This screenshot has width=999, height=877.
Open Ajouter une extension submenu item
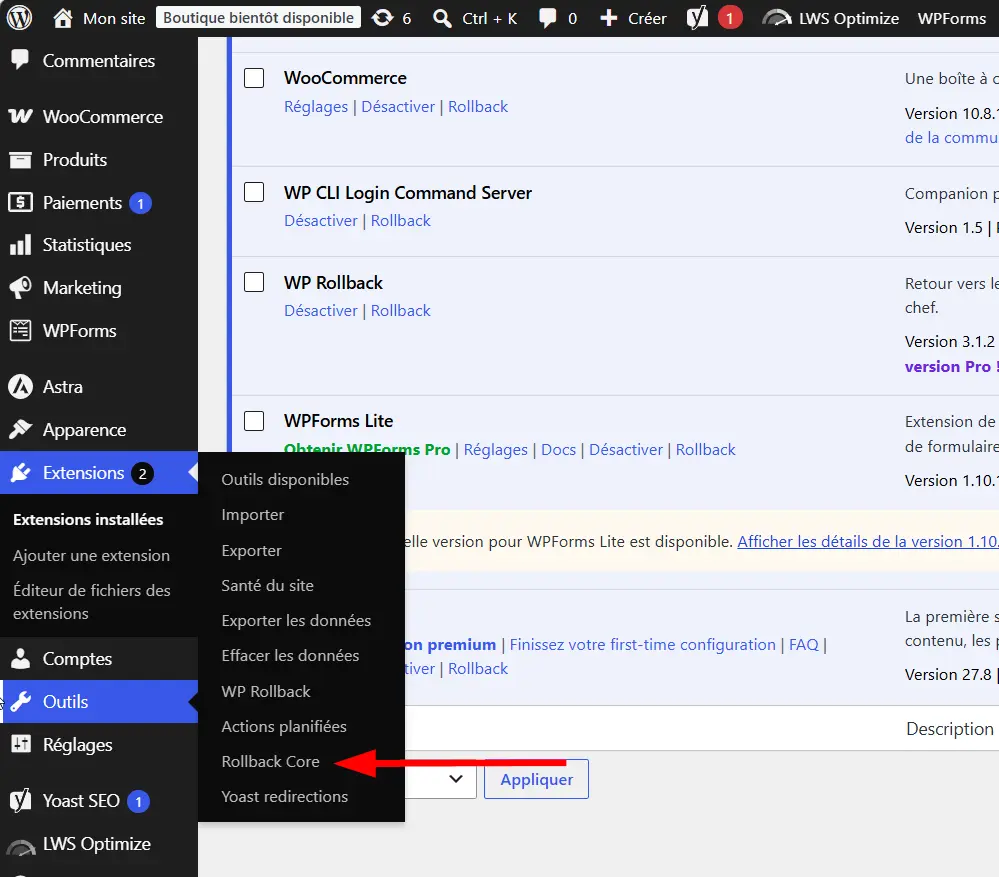point(91,555)
